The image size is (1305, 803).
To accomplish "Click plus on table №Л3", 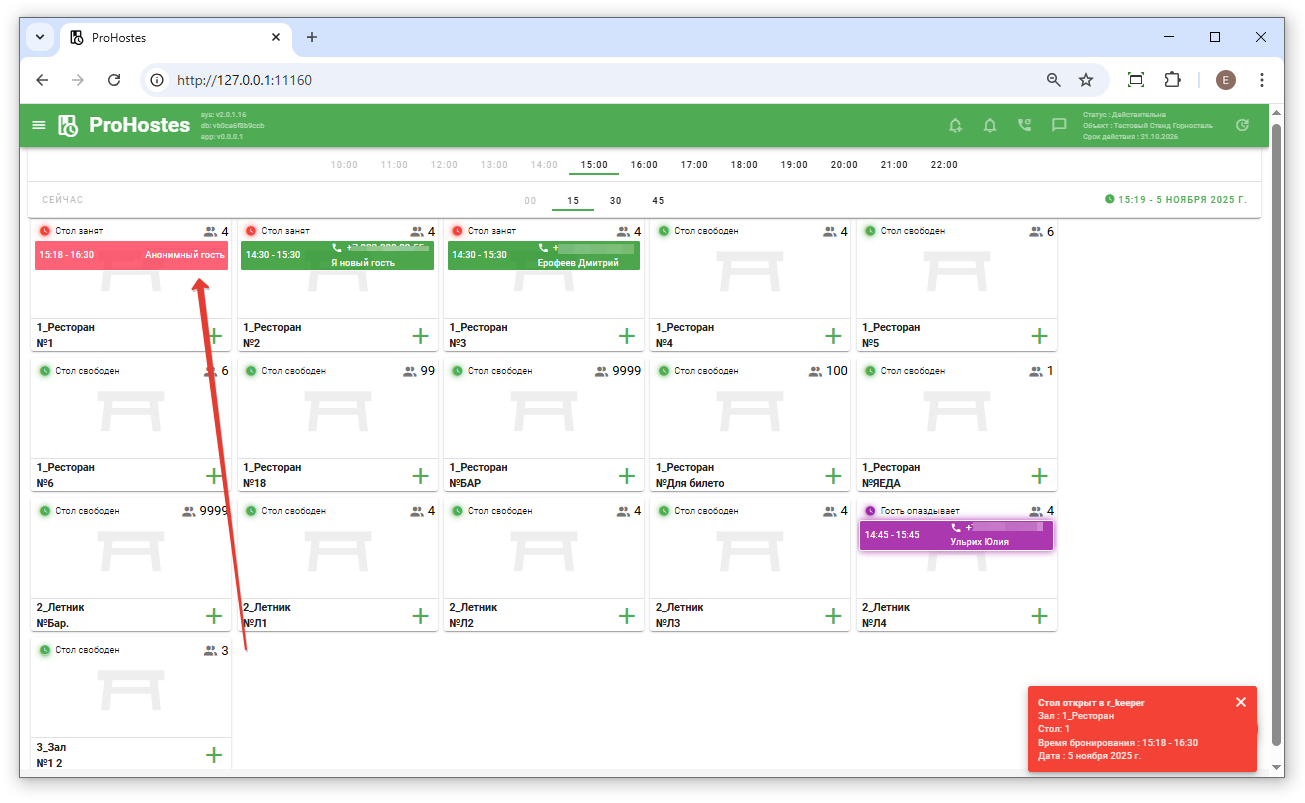I will [833, 616].
